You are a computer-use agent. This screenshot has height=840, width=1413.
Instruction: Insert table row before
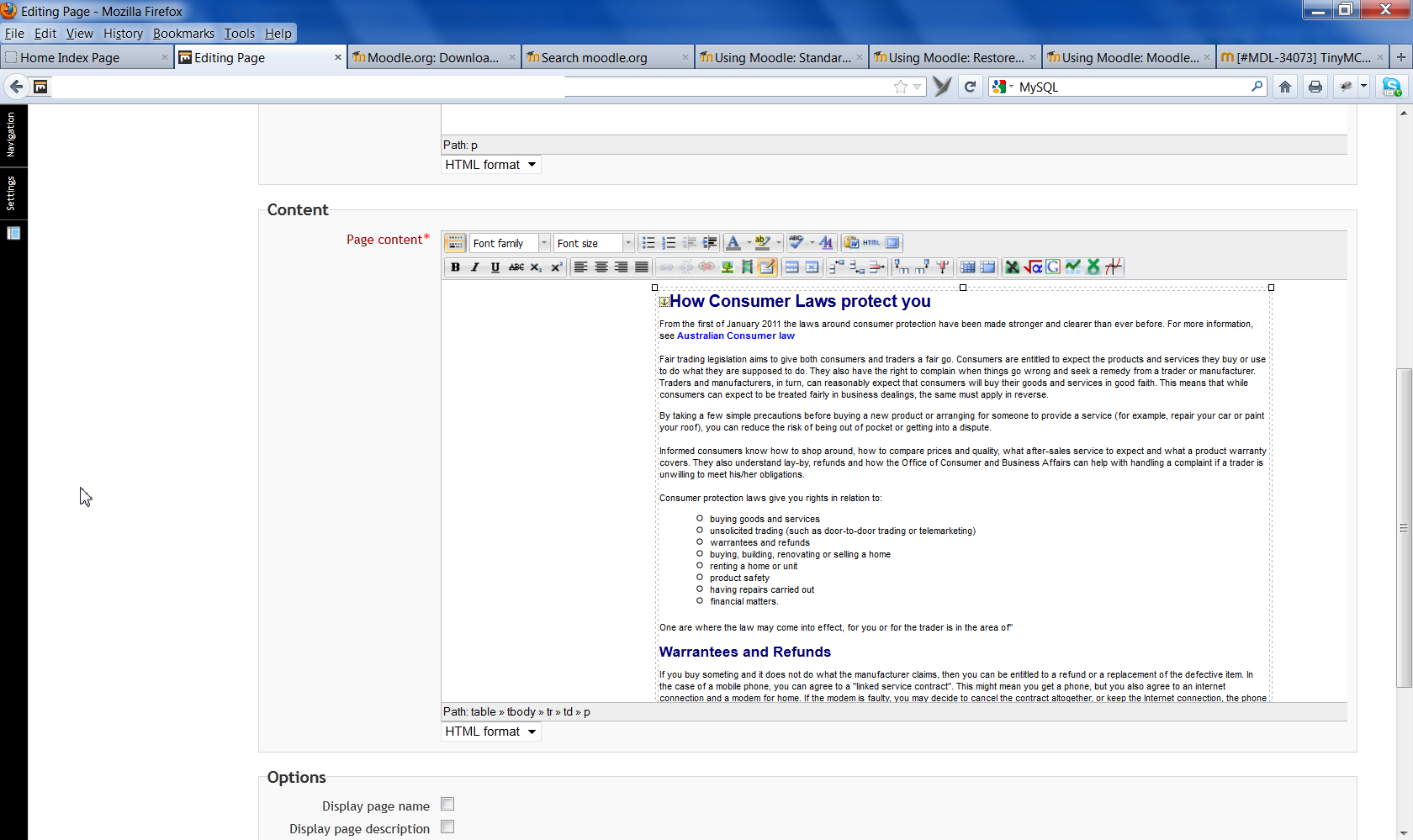point(837,267)
